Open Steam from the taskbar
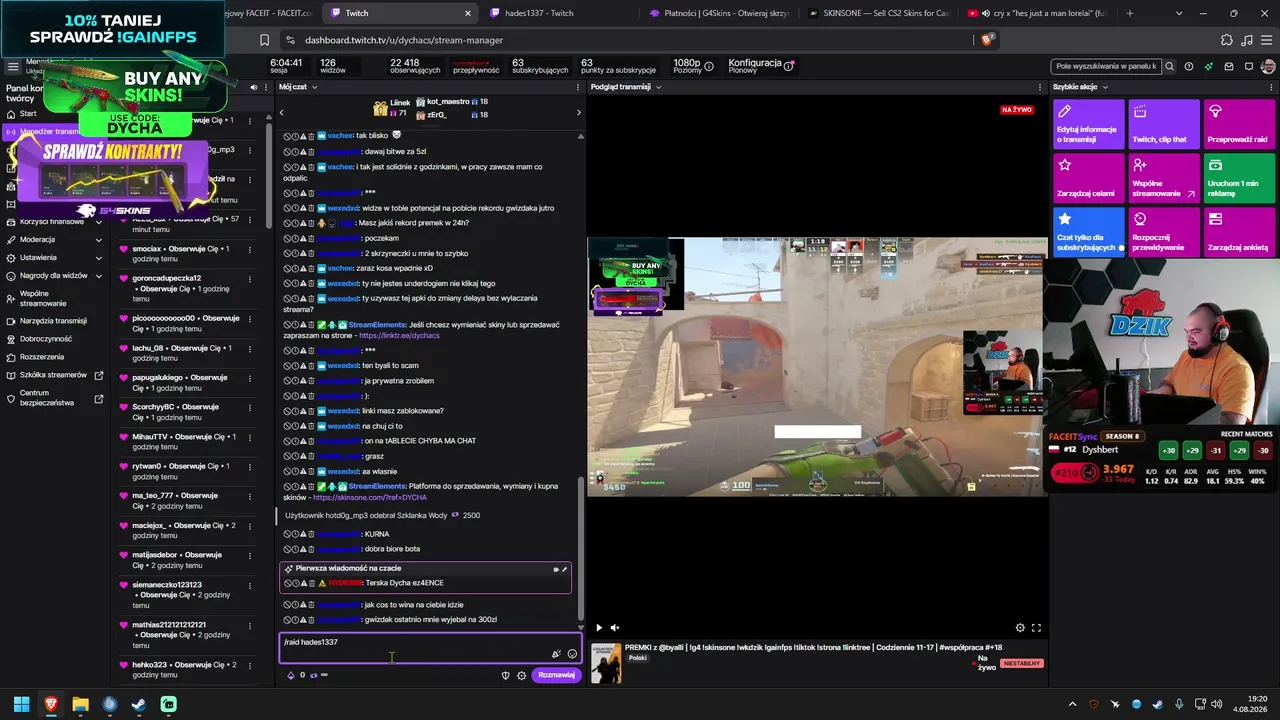The image size is (1280, 720). (139, 704)
